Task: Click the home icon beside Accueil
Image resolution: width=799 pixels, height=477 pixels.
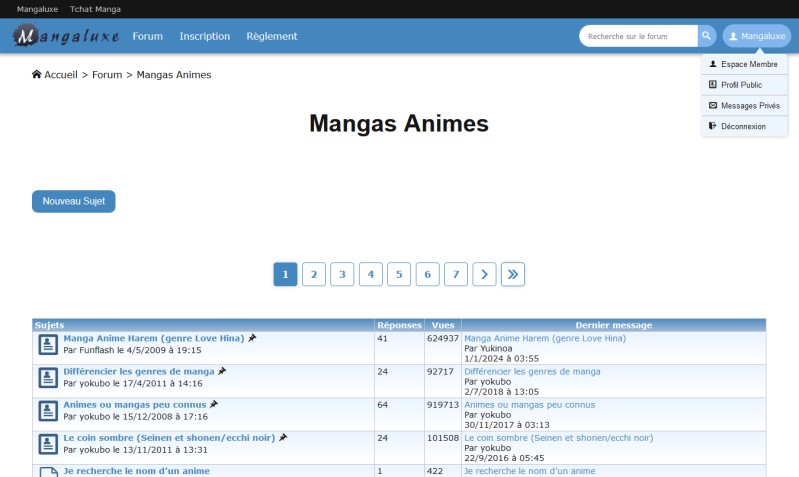Action: (x=37, y=75)
